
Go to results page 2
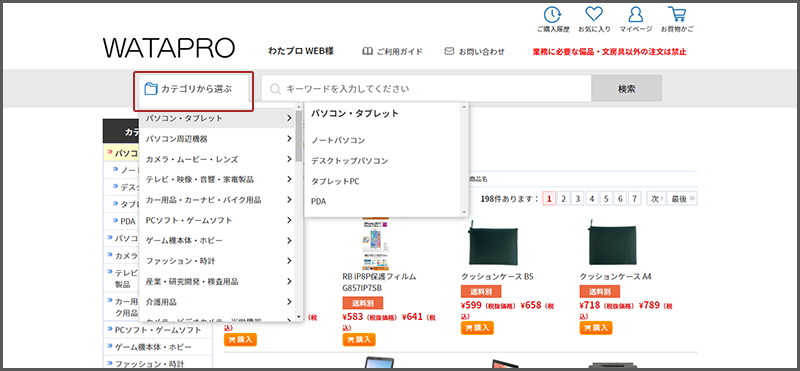(563, 199)
